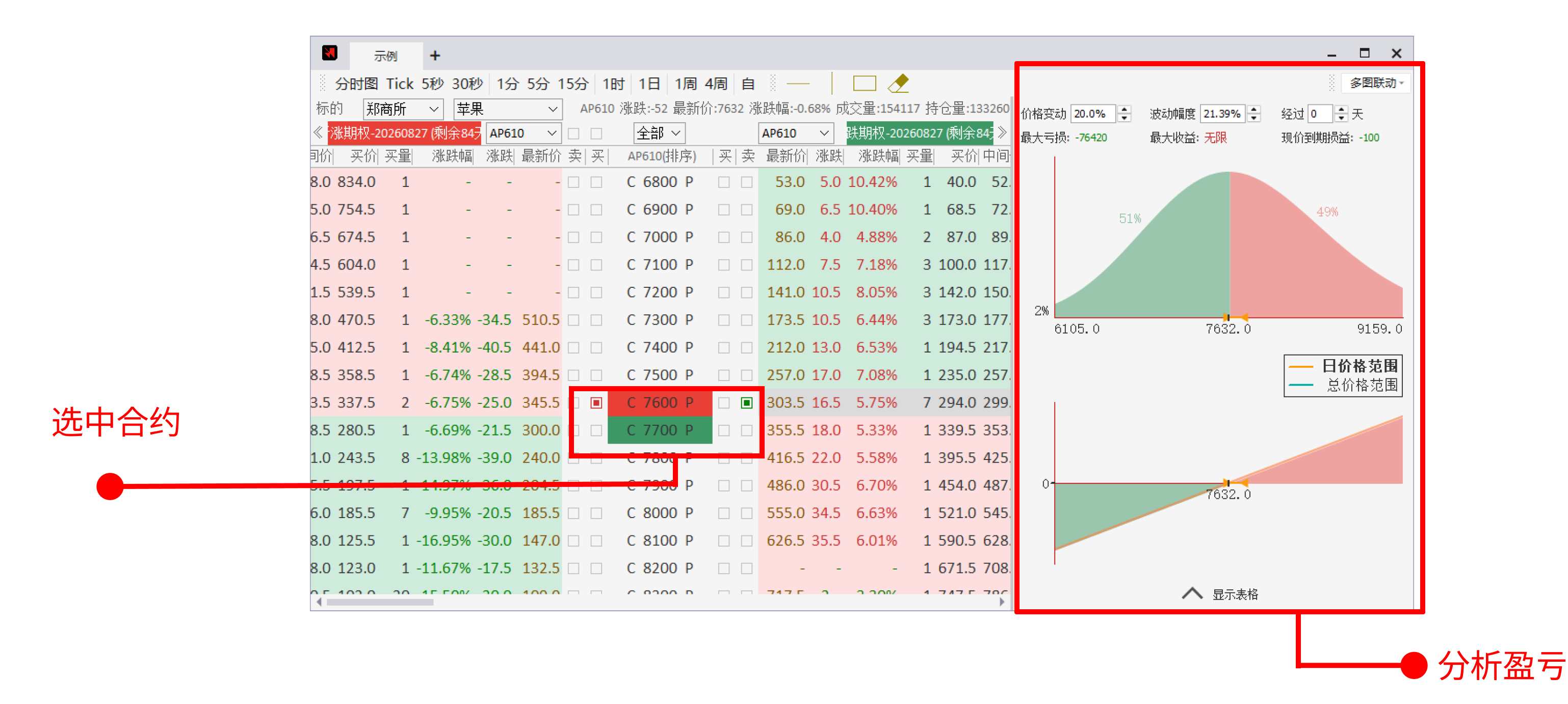Select the 4周 chart period
The image size is (1568, 704).
(716, 84)
